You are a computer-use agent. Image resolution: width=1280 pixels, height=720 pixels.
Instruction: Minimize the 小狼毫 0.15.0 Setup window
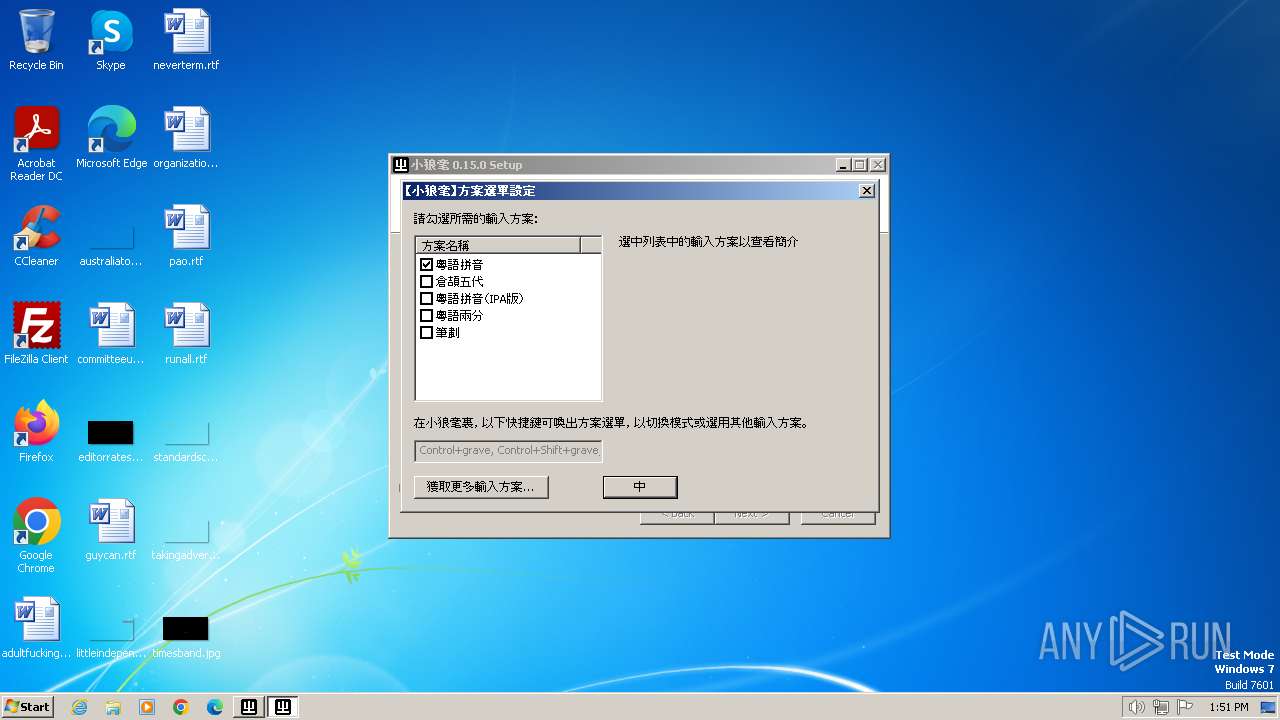tap(842, 165)
